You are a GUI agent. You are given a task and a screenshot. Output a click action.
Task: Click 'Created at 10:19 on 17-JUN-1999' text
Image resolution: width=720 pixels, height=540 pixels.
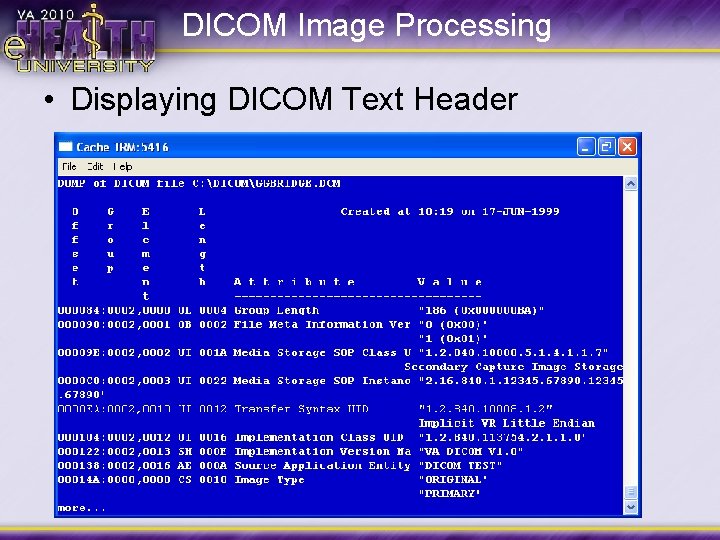click(x=450, y=212)
